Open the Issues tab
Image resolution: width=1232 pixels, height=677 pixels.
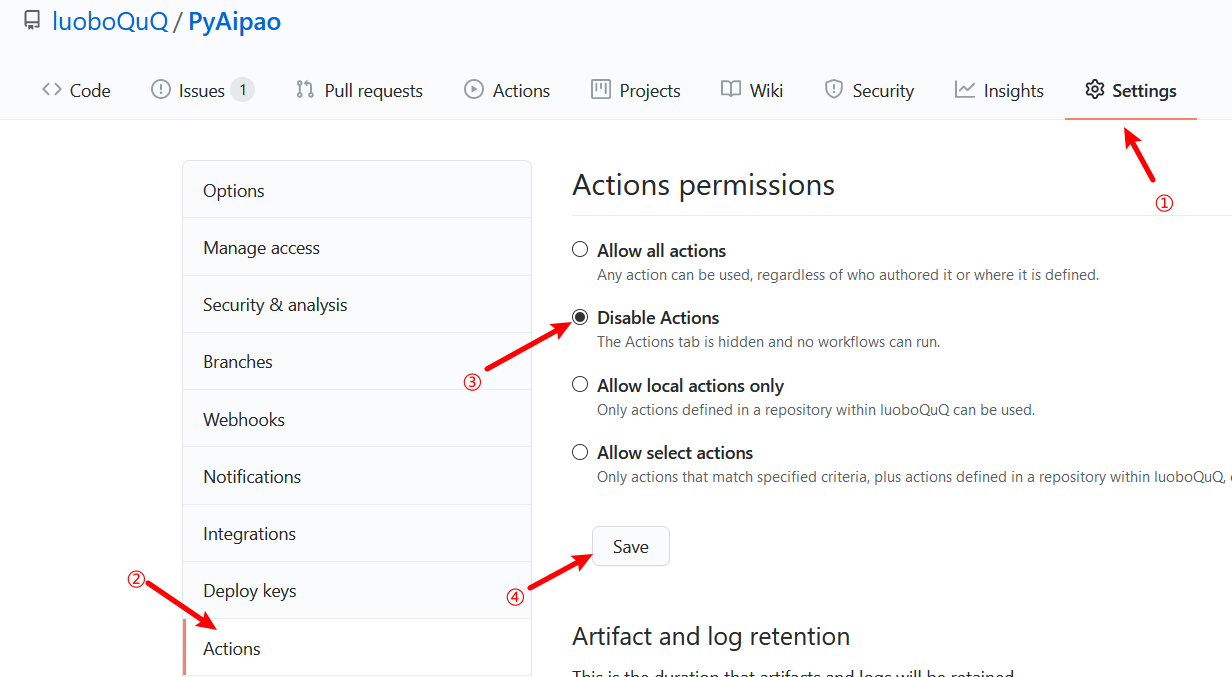point(203,90)
